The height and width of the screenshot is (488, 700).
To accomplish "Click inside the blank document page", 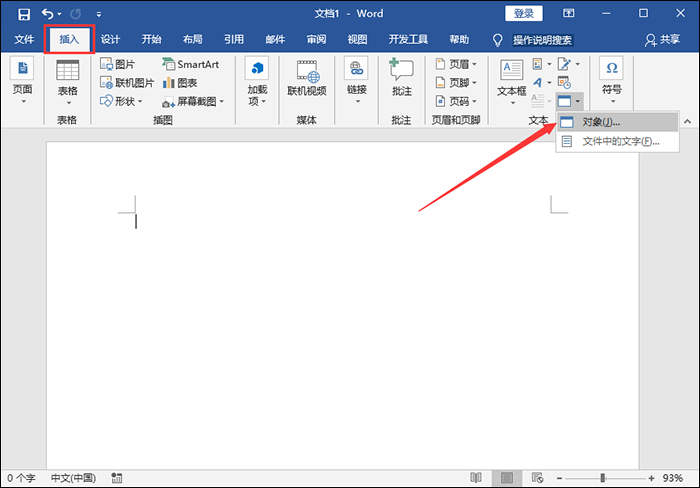I will [342, 305].
